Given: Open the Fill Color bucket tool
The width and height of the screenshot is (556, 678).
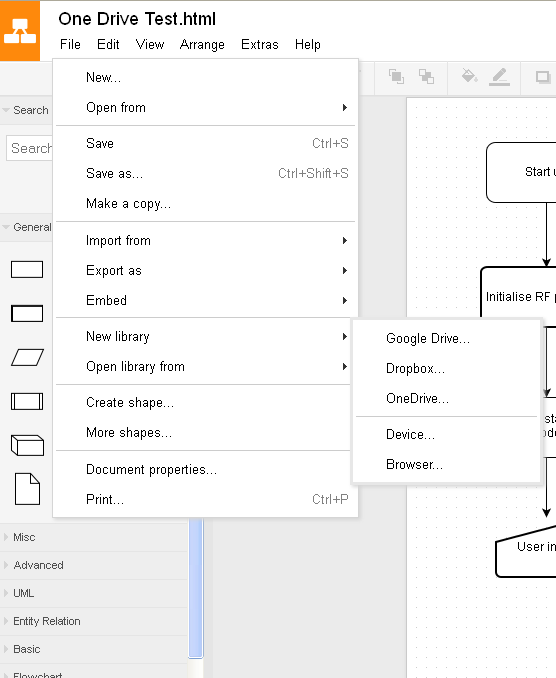Looking at the screenshot, I should [x=469, y=76].
